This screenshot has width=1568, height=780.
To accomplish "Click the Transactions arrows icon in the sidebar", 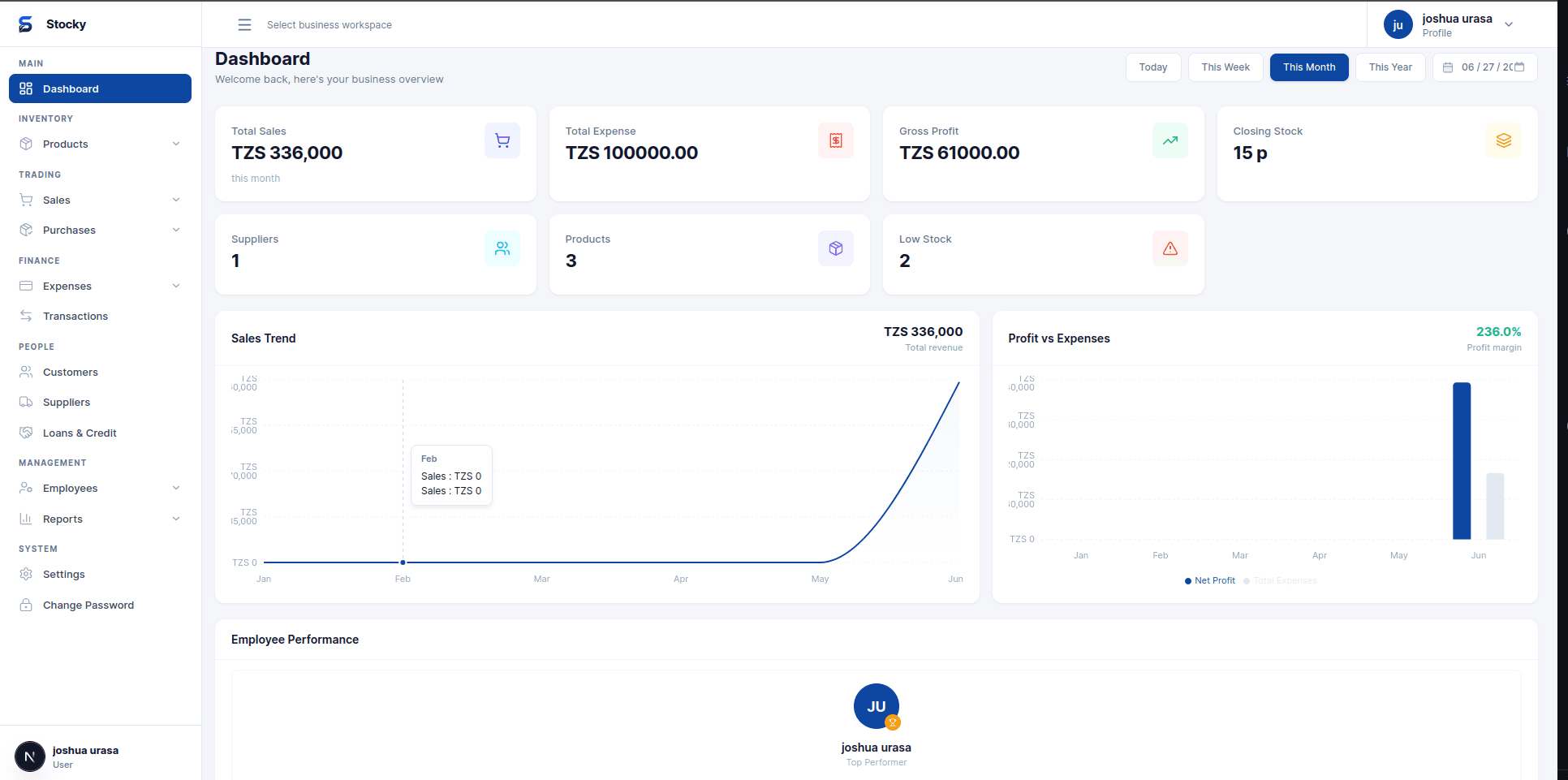I will 26,316.
